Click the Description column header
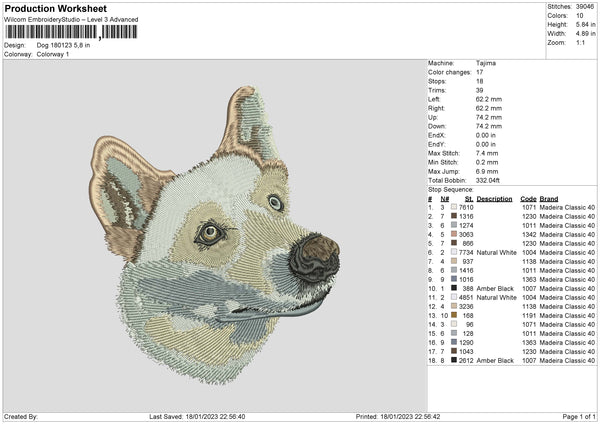 (495, 198)
